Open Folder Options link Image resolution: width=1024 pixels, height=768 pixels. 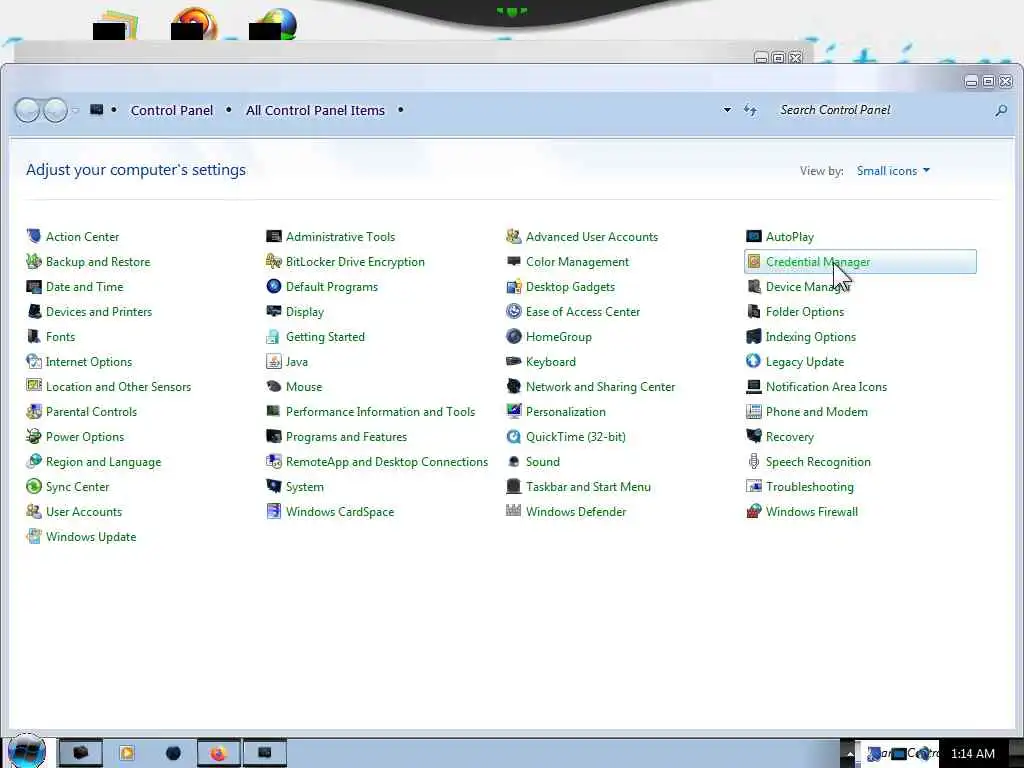click(x=805, y=312)
